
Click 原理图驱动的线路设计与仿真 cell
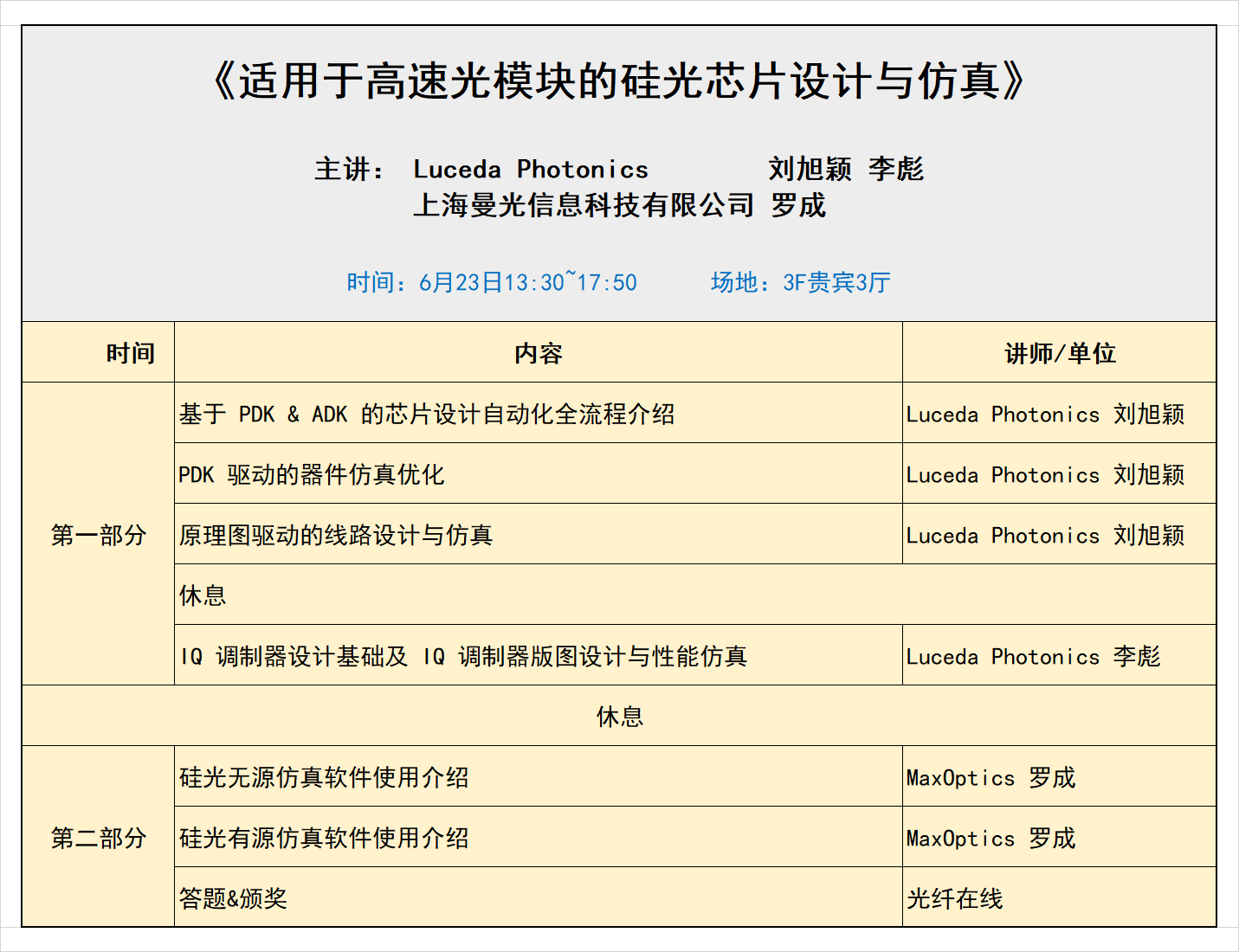[539, 534]
